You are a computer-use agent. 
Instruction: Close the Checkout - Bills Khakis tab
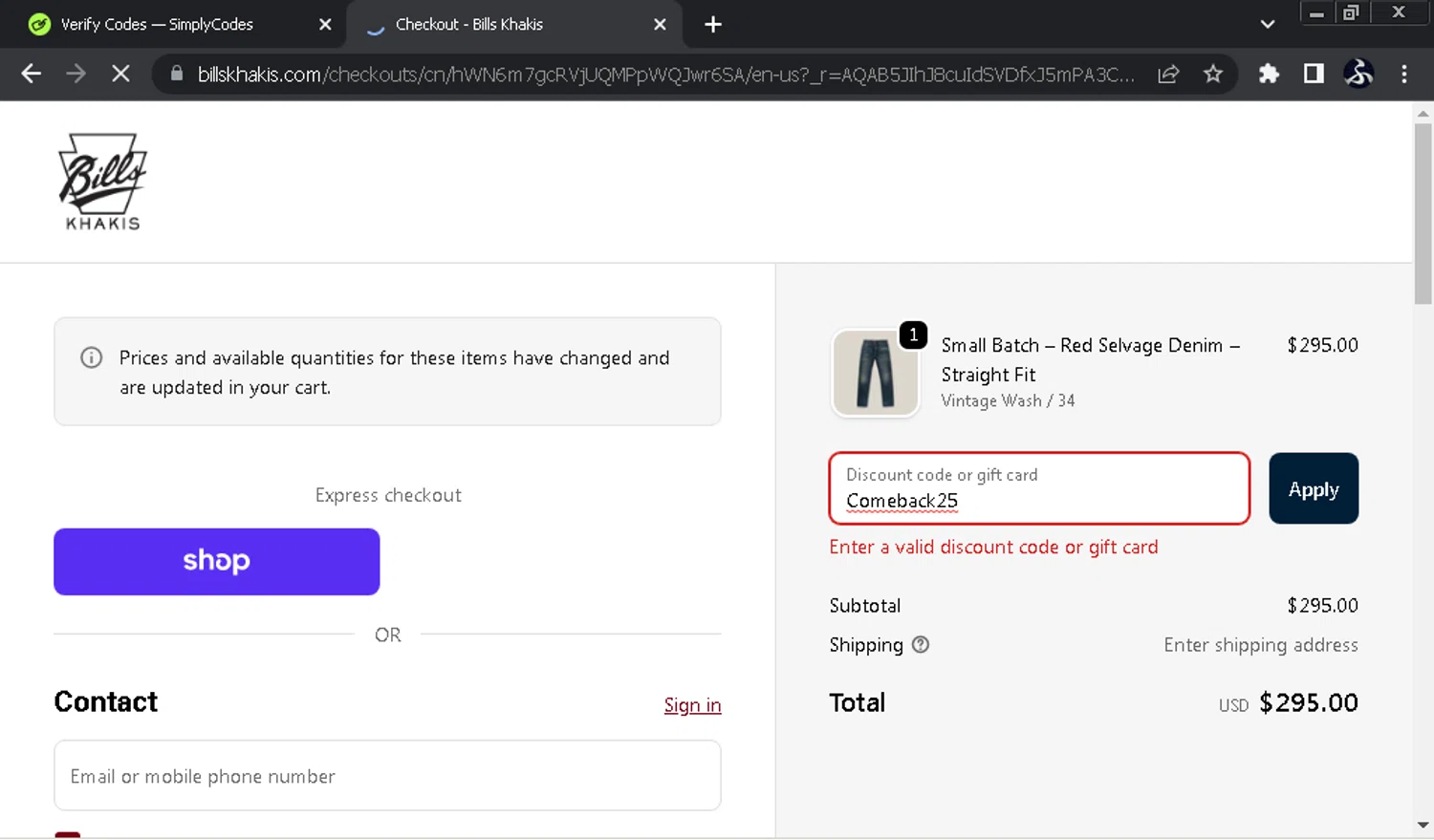click(660, 25)
